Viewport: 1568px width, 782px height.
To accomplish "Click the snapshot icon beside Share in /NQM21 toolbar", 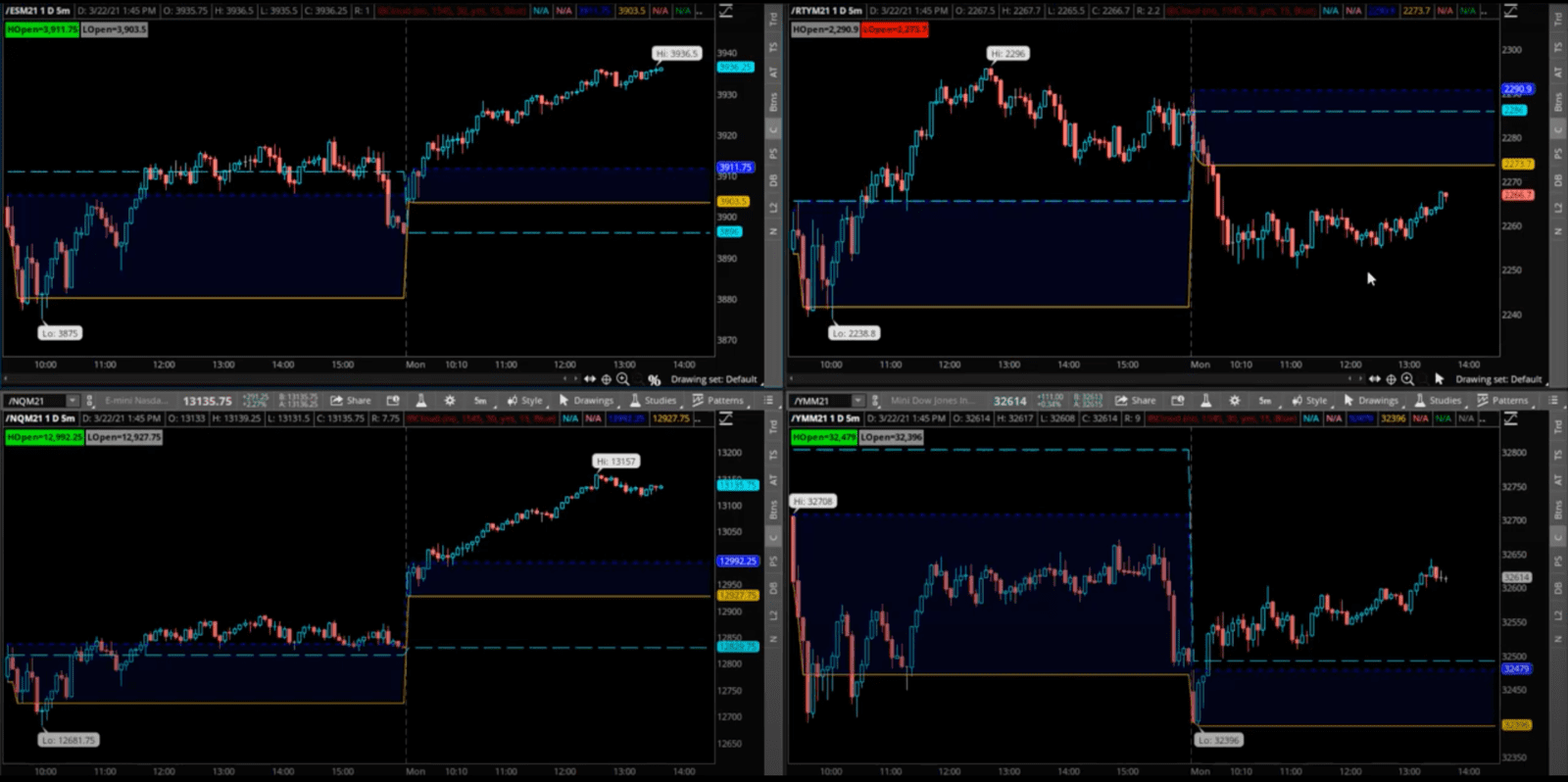I will point(393,401).
